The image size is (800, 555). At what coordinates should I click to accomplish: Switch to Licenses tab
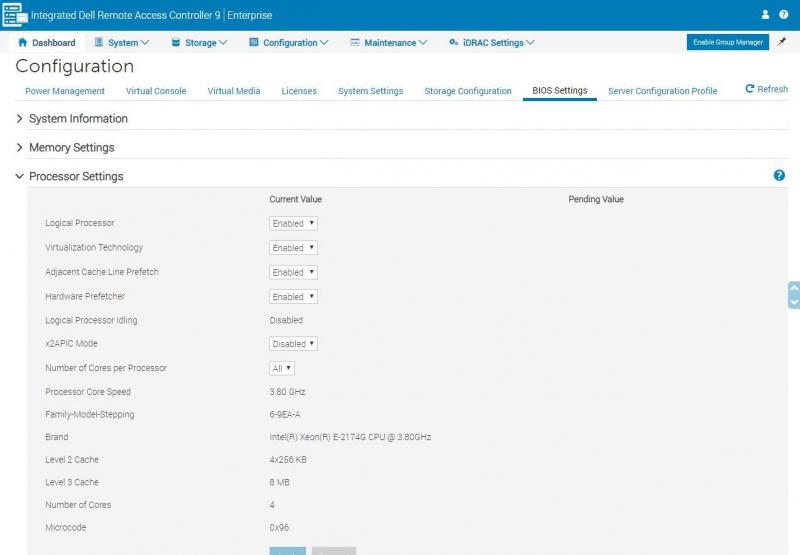point(299,91)
